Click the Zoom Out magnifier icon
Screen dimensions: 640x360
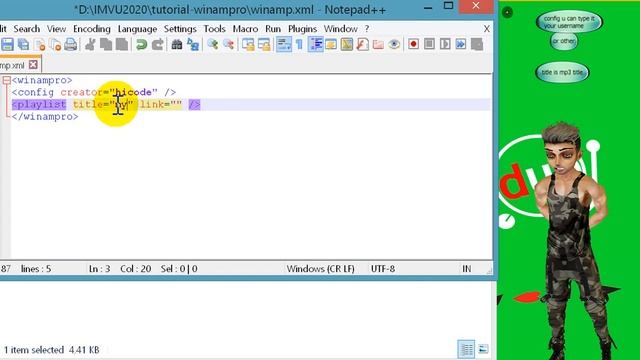click(x=228, y=44)
